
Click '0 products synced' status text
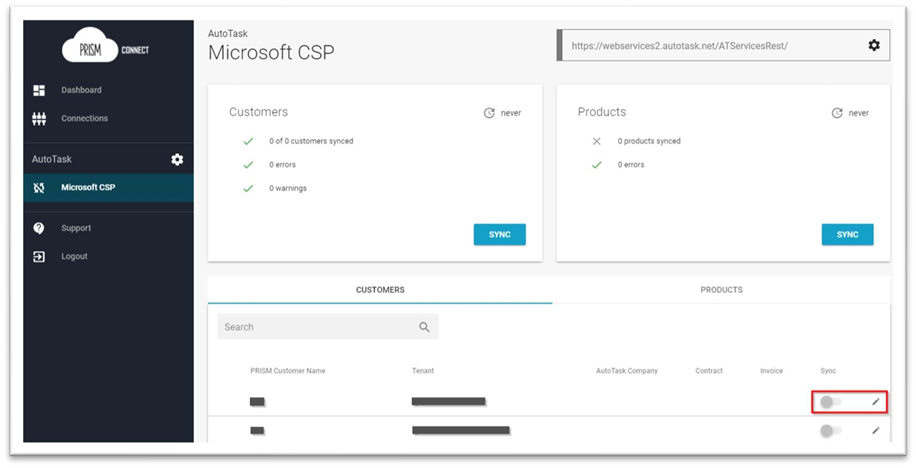pos(649,141)
